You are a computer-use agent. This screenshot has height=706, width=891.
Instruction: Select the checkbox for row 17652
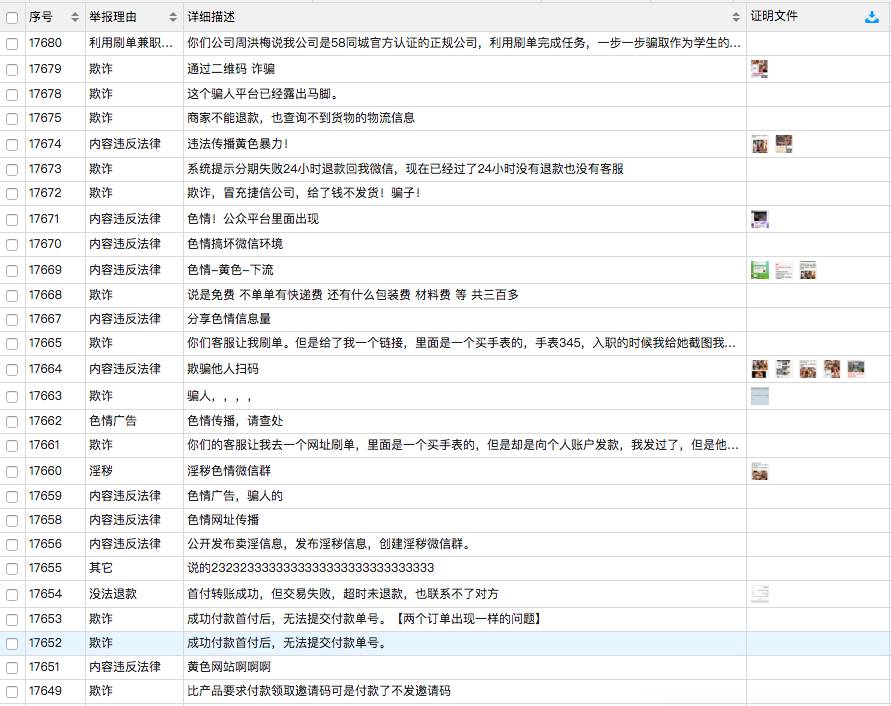12,643
